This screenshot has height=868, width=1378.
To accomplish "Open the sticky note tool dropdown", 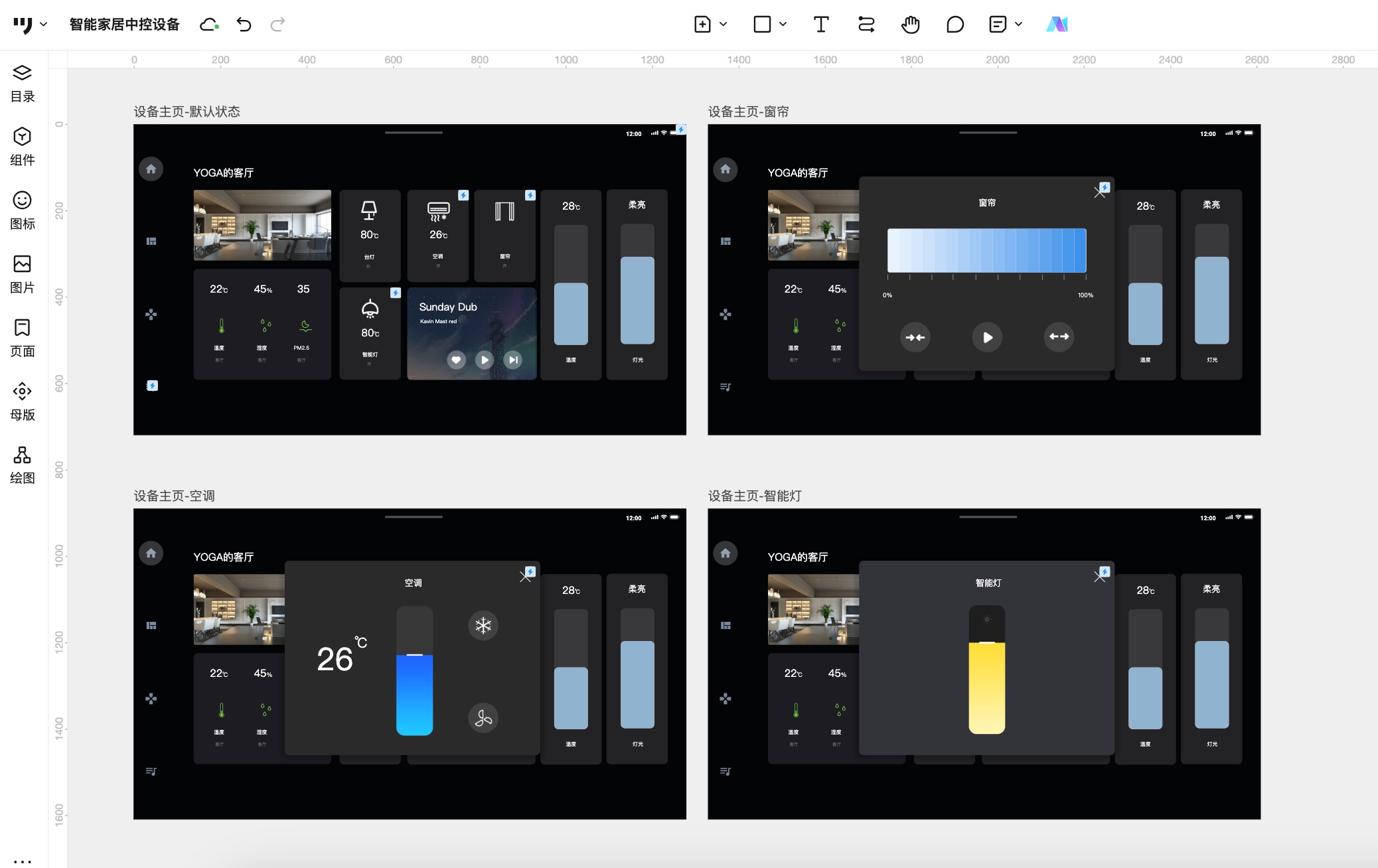I will pyautogui.click(x=1019, y=25).
